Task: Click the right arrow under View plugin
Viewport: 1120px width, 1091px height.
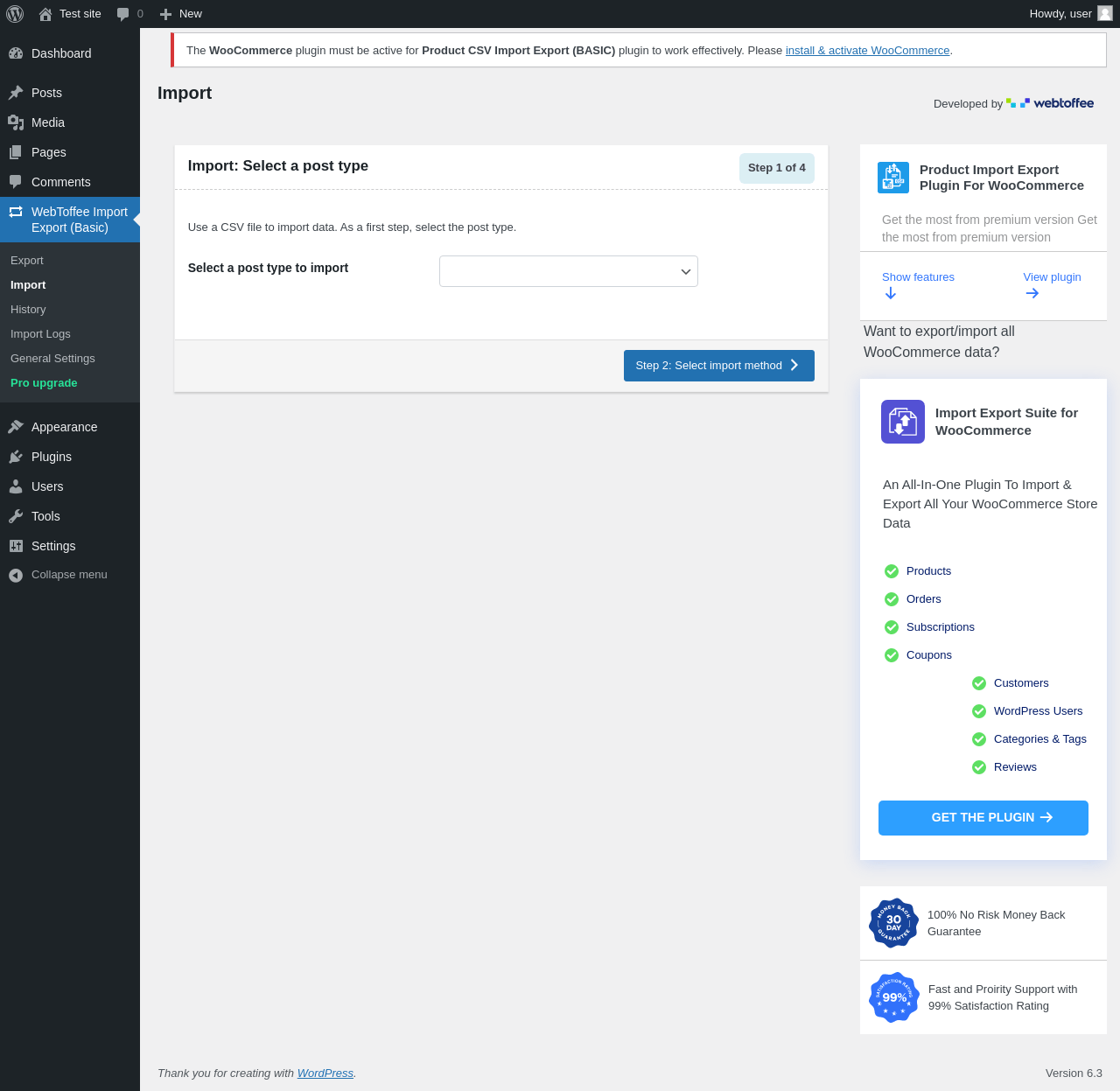Action: pos(1032,293)
